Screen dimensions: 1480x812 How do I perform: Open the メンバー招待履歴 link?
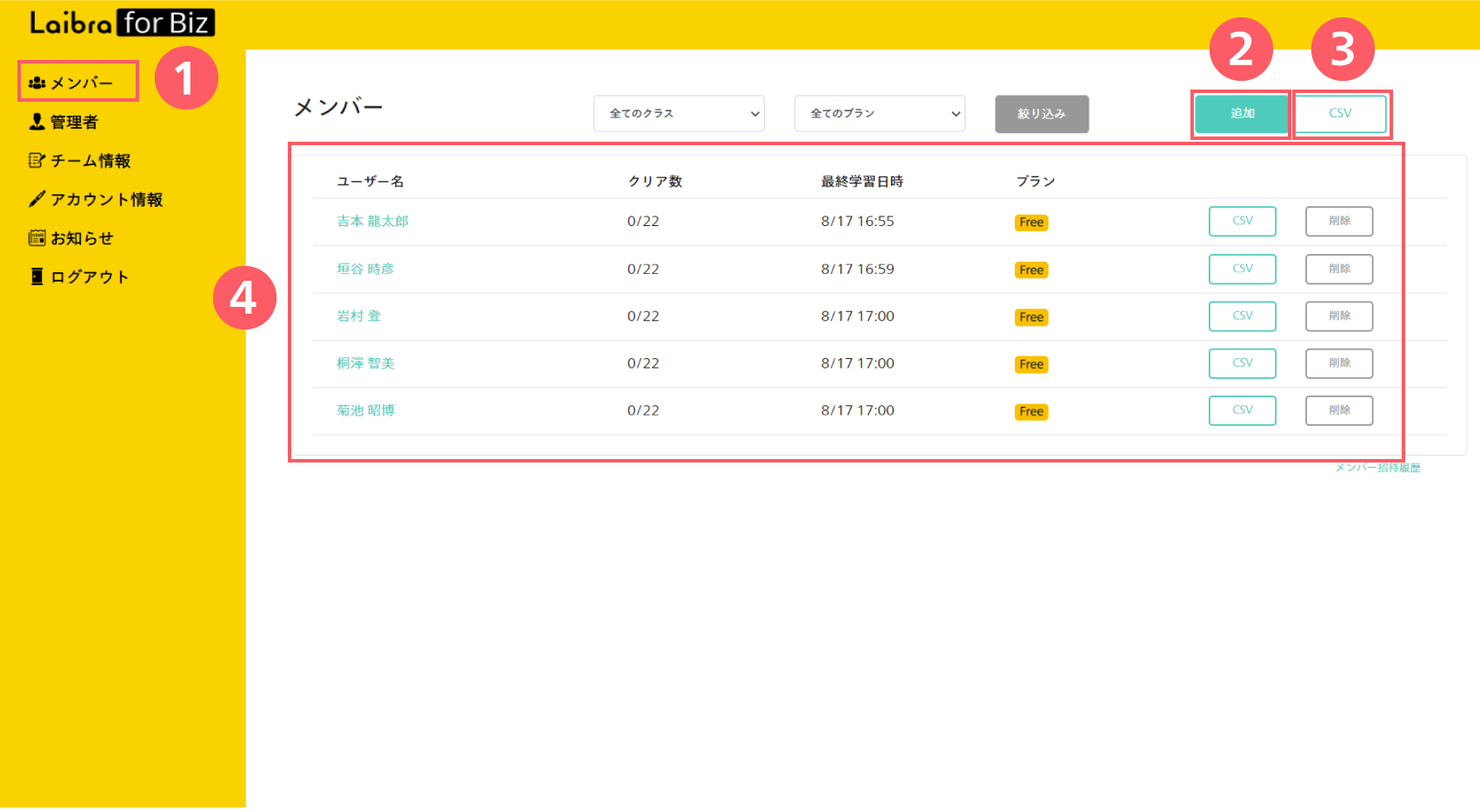pos(1377,468)
